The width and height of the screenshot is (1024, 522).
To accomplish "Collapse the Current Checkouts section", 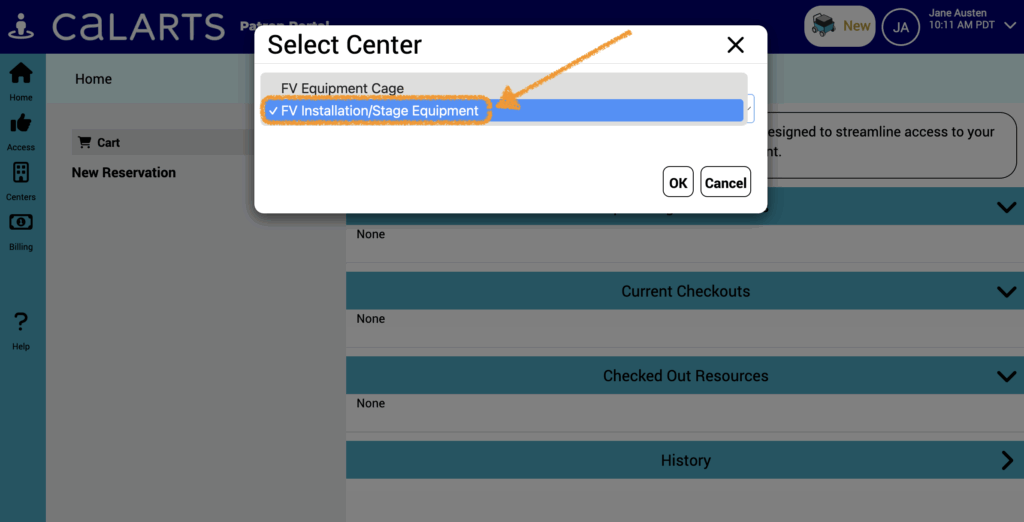I will coord(1006,292).
